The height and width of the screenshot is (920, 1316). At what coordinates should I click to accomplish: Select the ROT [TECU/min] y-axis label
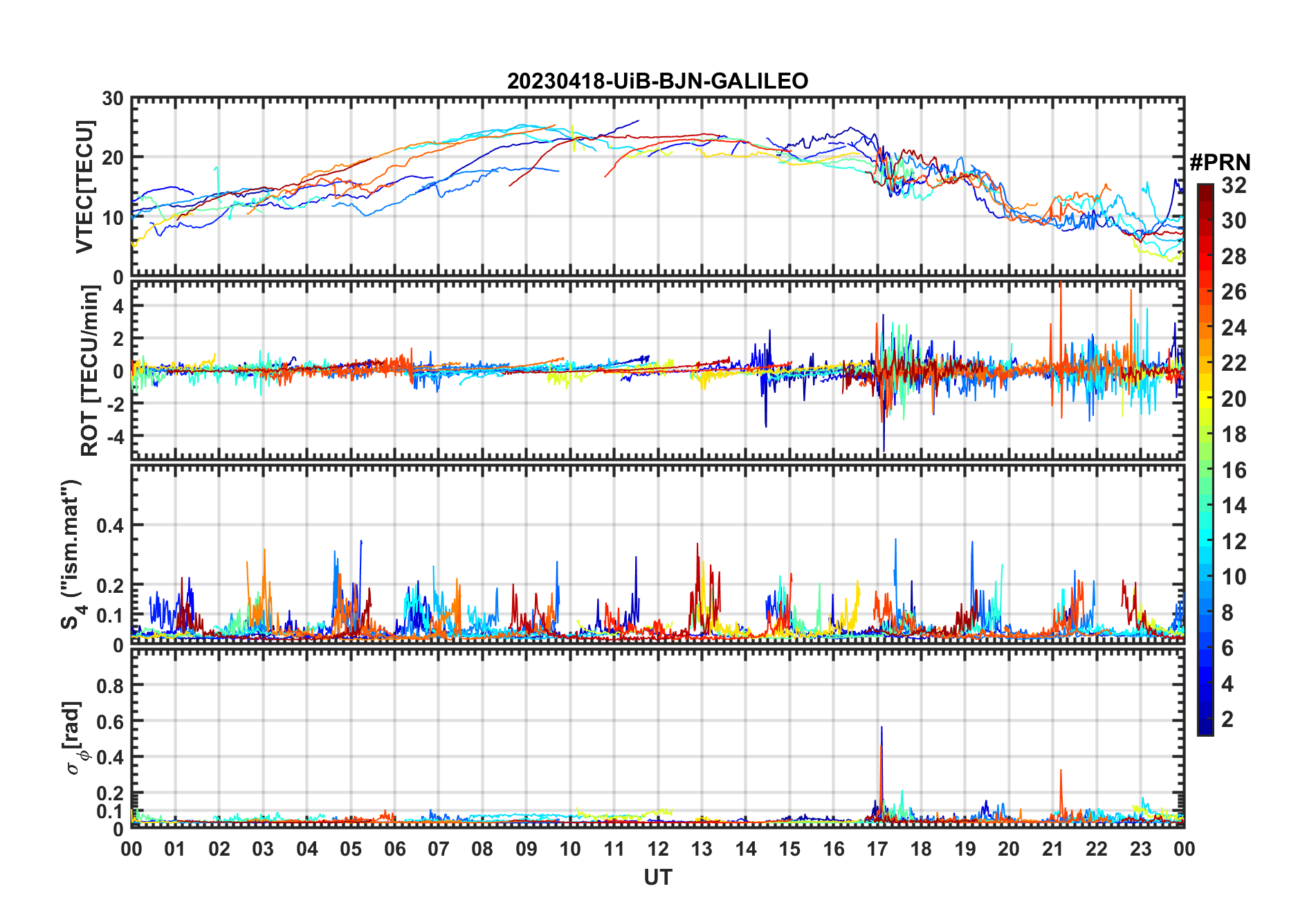(x=89, y=371)
